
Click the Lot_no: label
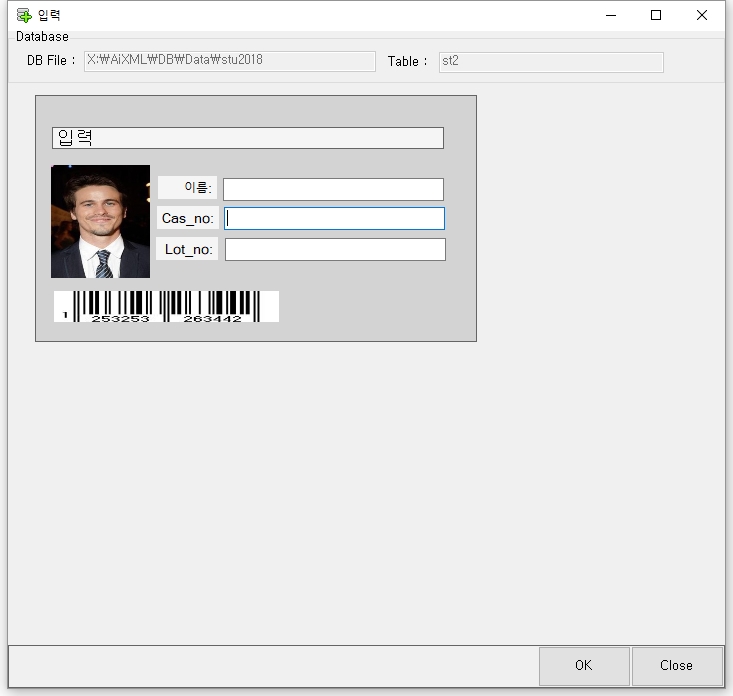tap(188, 249)
